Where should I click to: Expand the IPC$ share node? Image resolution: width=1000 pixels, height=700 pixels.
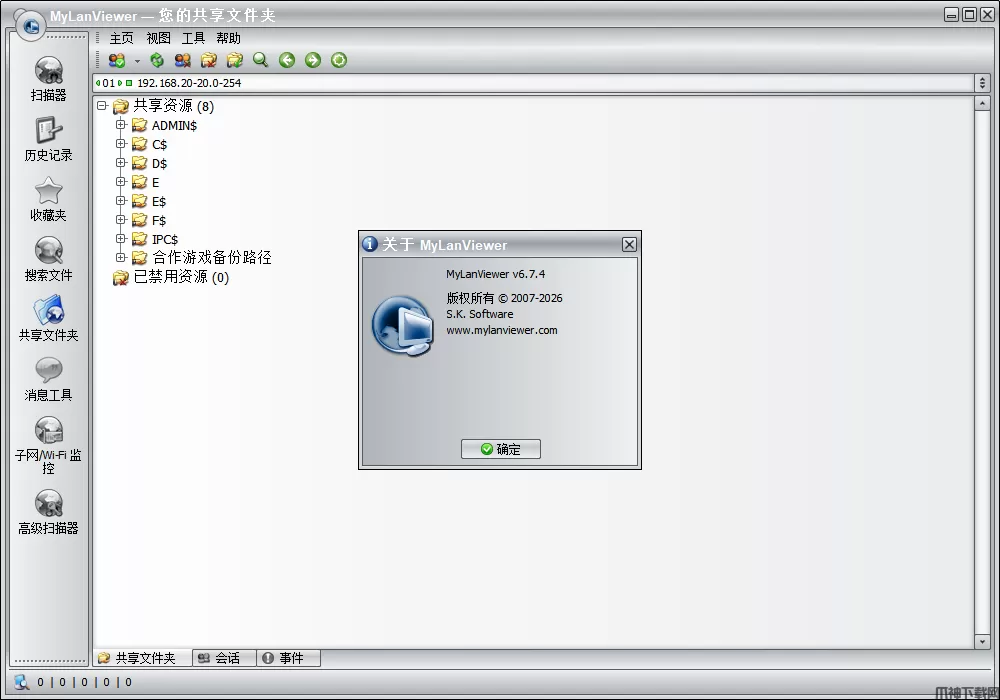pos(121,238)
